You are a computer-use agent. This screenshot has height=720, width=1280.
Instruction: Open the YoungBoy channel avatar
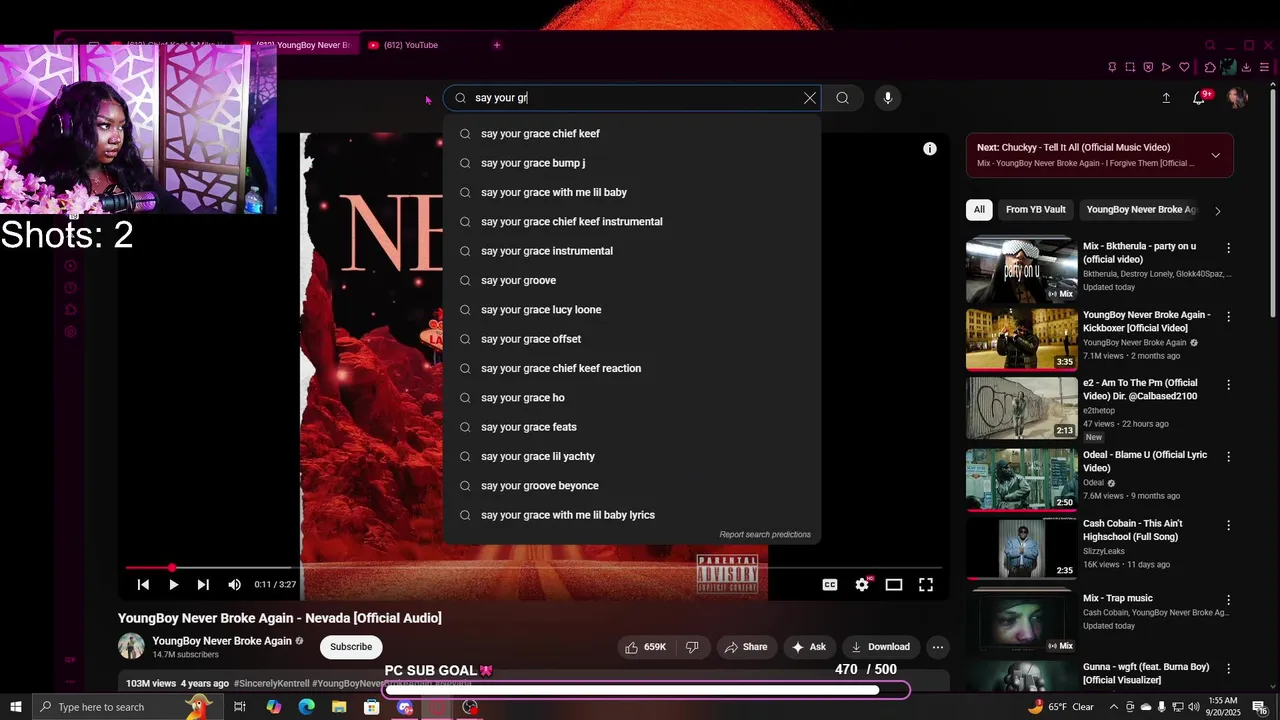point(132,646)
